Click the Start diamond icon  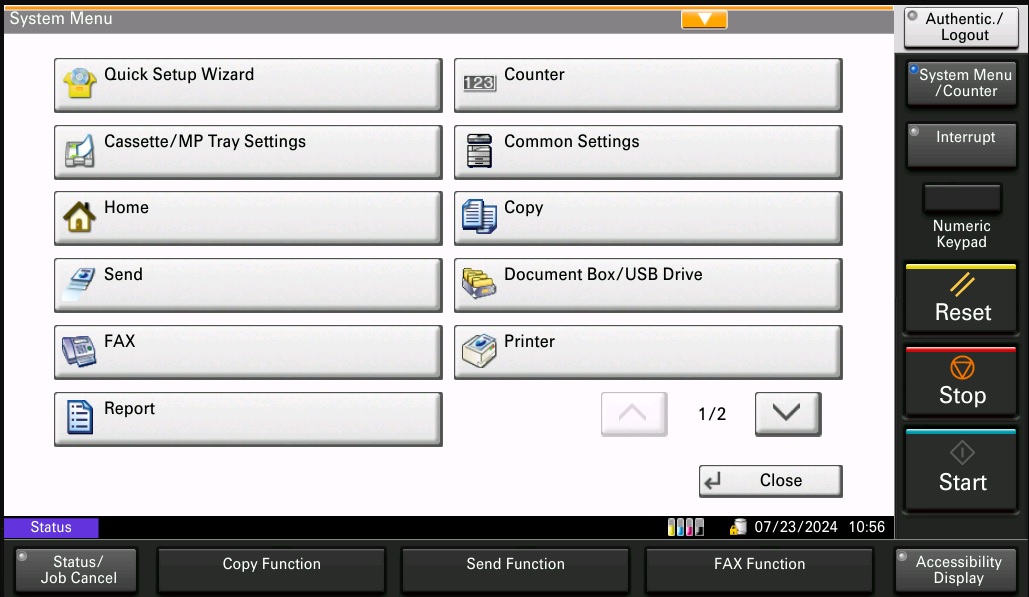(x=962, y=453)
